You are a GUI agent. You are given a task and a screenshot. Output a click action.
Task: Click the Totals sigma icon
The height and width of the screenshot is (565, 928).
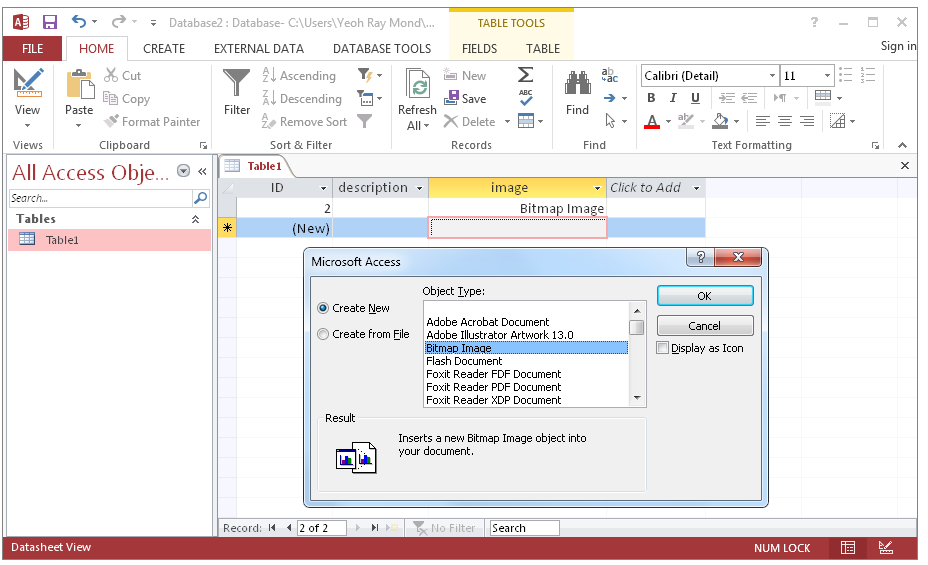click(526, 75)
